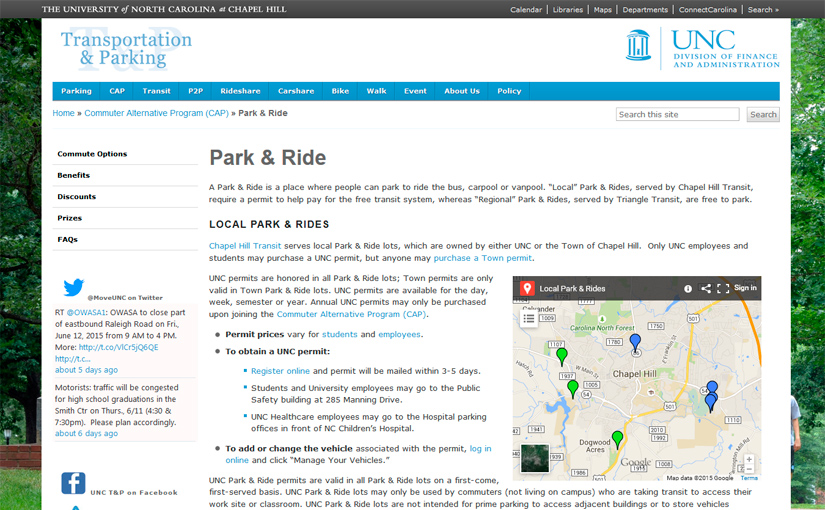Select the blue marker north of Chapel Hill
825x510 pixels.
pos(635,343)
